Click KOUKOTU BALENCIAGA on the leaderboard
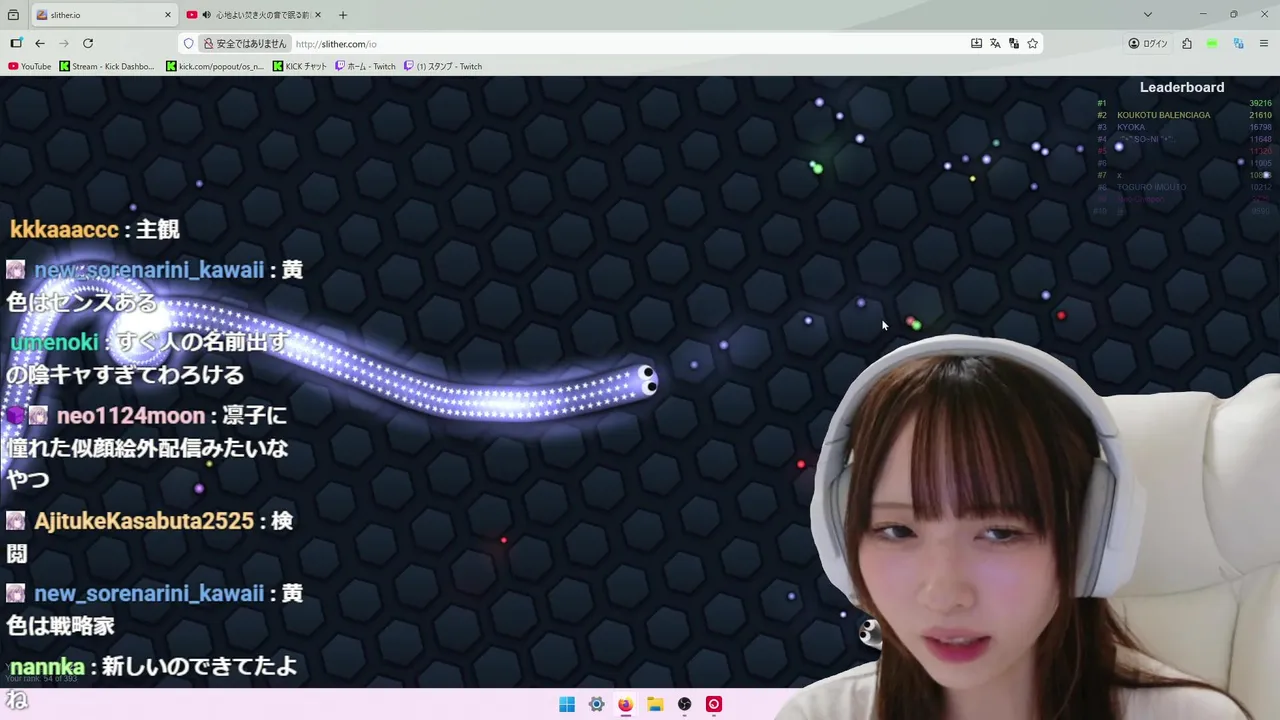 pyautogui.click(x=1163, y=115)
